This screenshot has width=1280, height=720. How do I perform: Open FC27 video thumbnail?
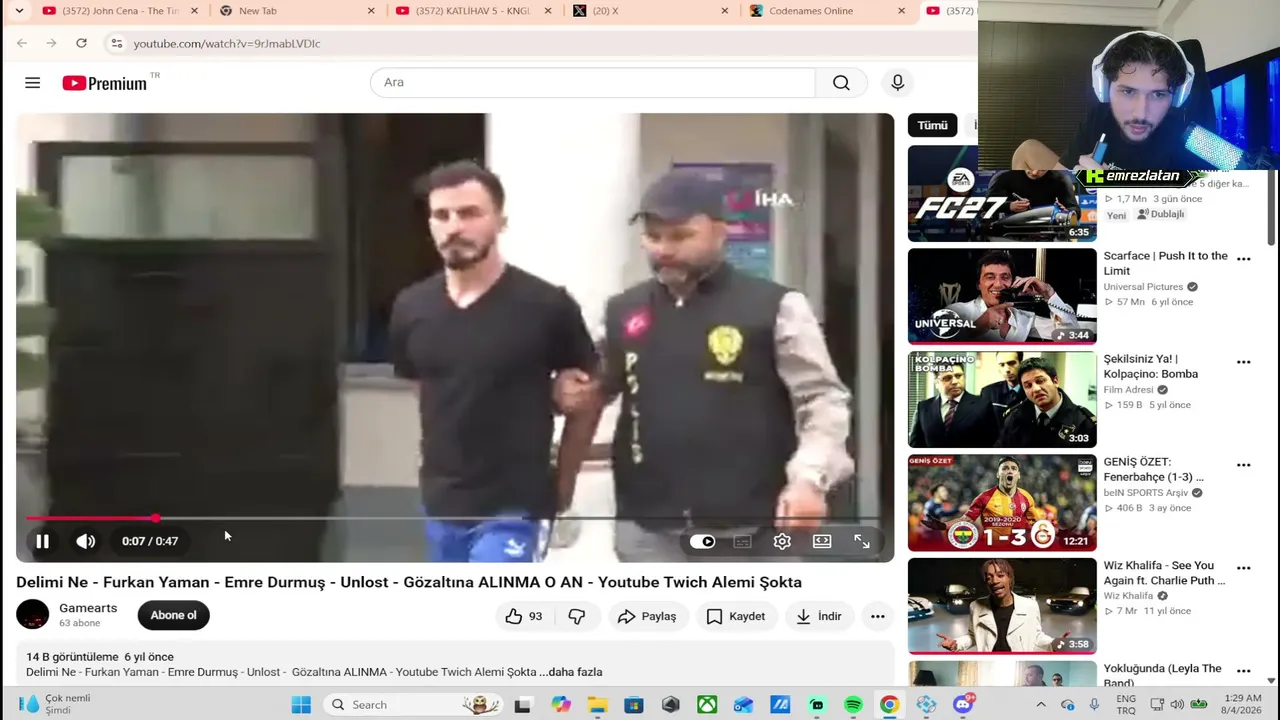click(1002, 194)
